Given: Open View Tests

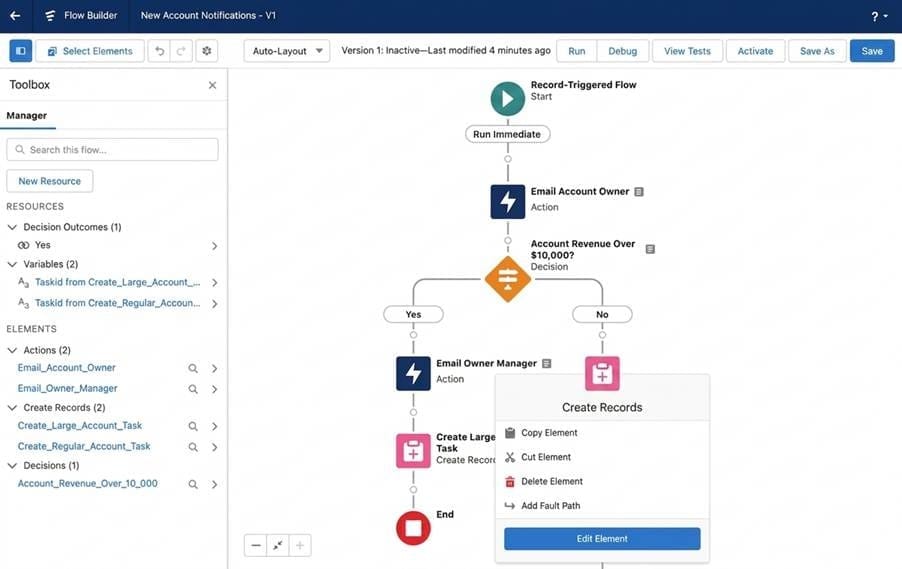Looking at the screenshot, I should point(687,51).
